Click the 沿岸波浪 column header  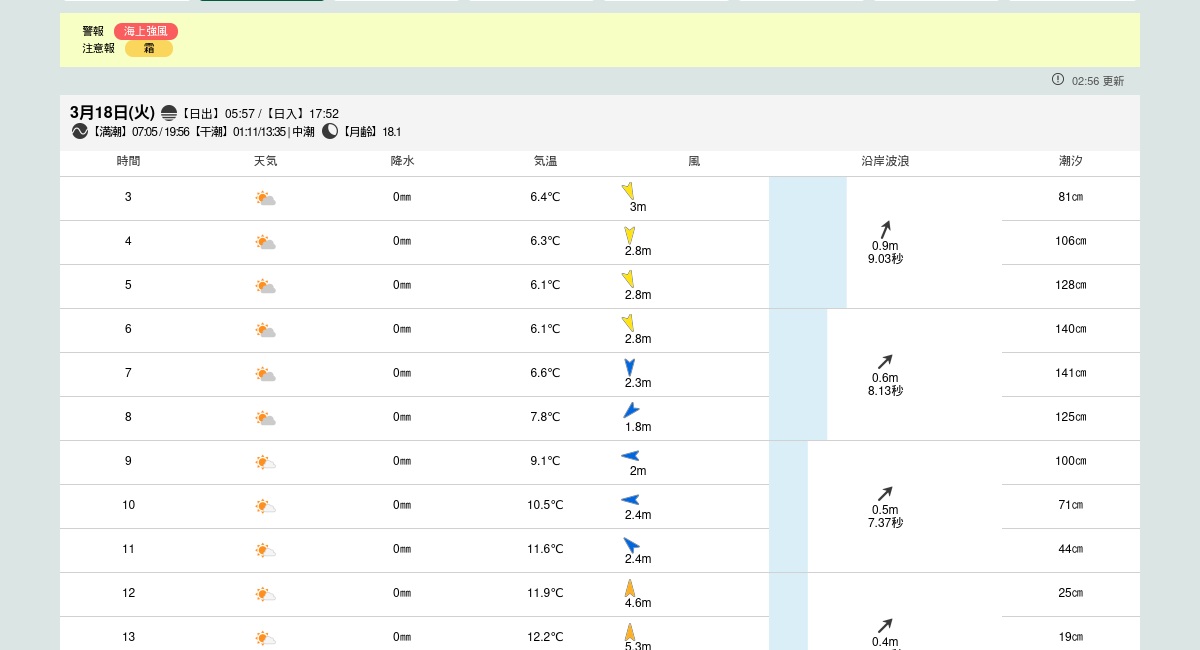click(885, 161)
